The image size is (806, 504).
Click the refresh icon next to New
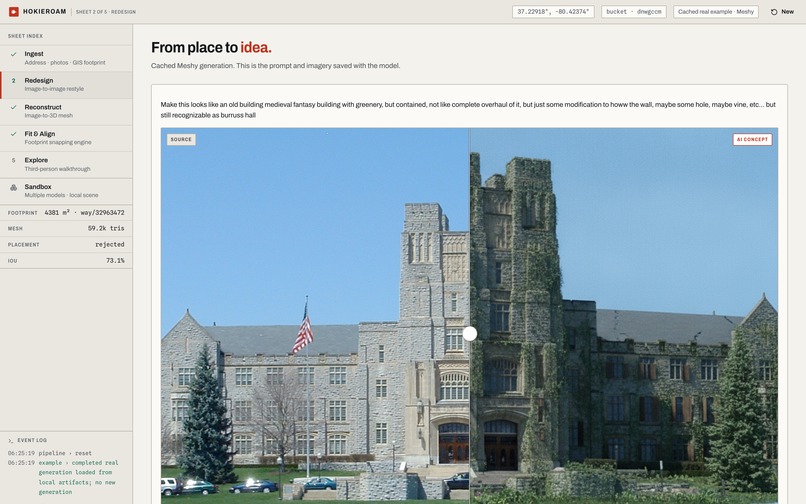pos(774,12)
